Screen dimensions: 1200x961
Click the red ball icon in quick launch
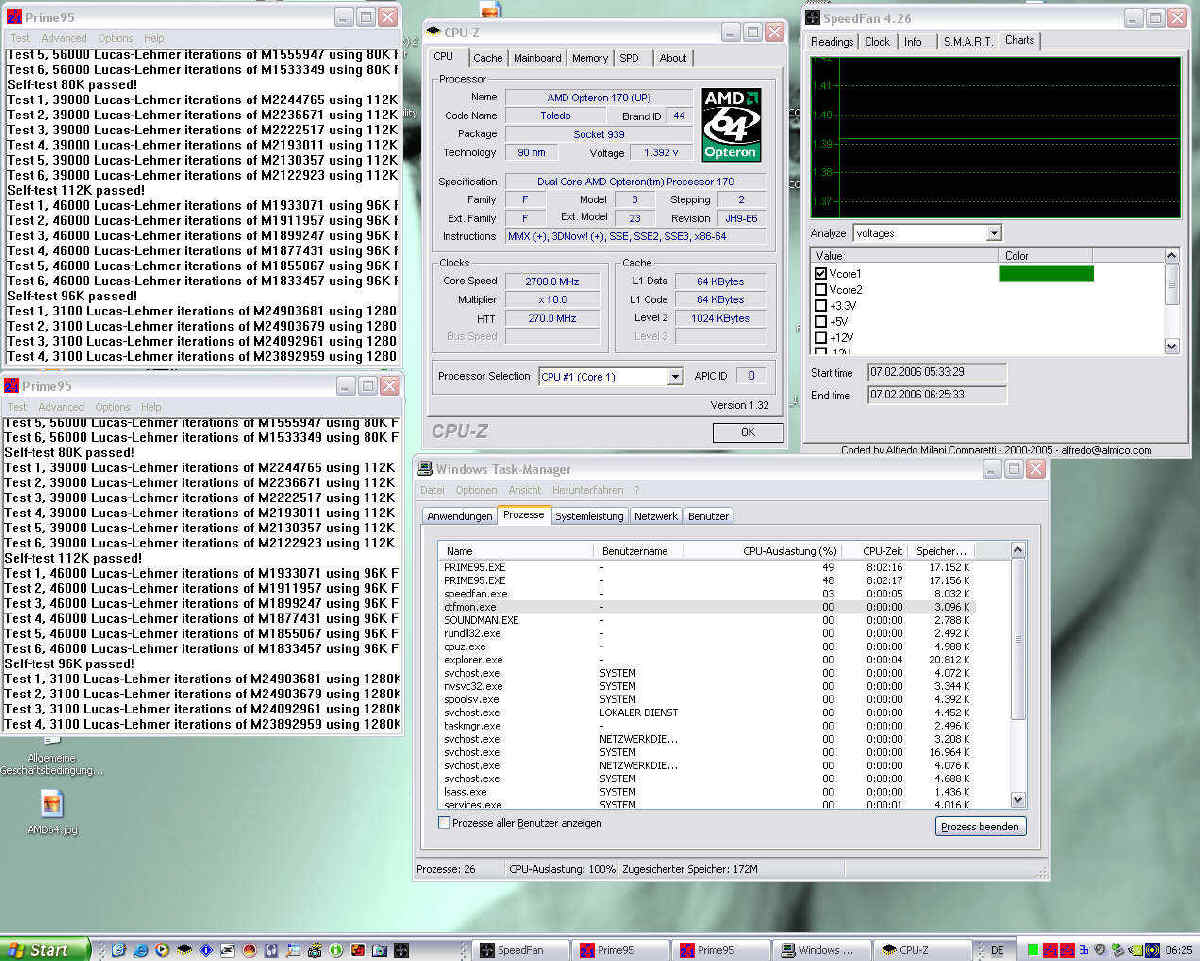tap(249, 950)
